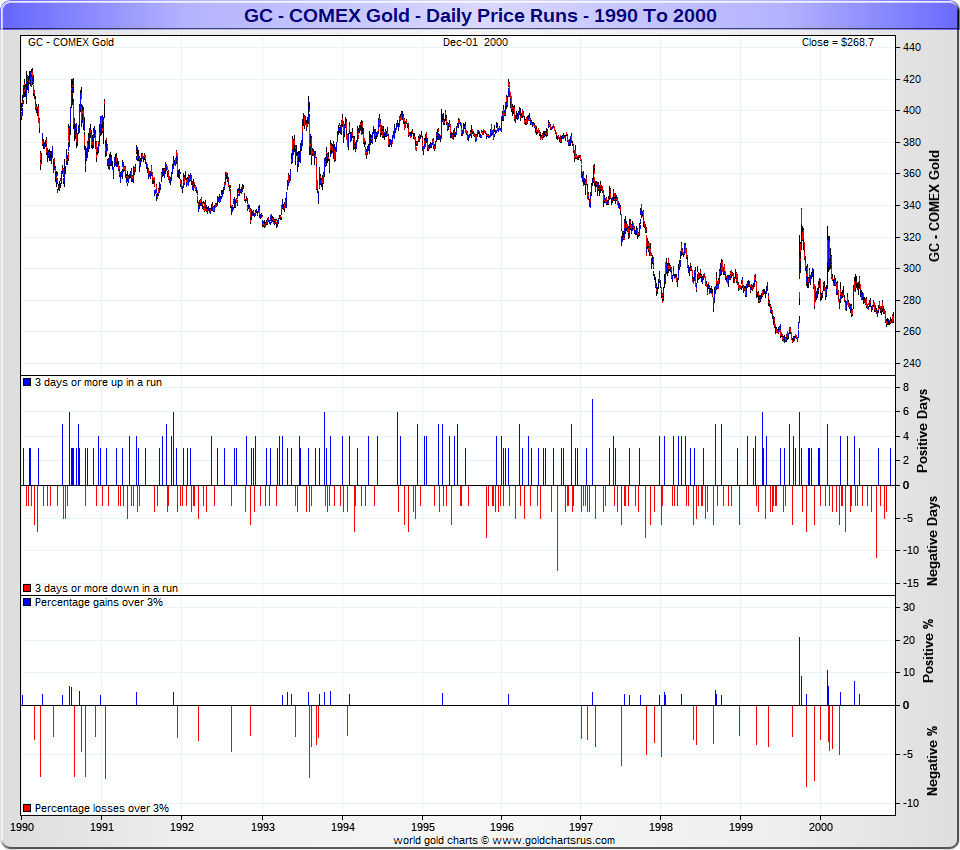Click the blue 'Percentage gains' legend square
This screenshot has width=960, height=850.
(x=27, y=602)
